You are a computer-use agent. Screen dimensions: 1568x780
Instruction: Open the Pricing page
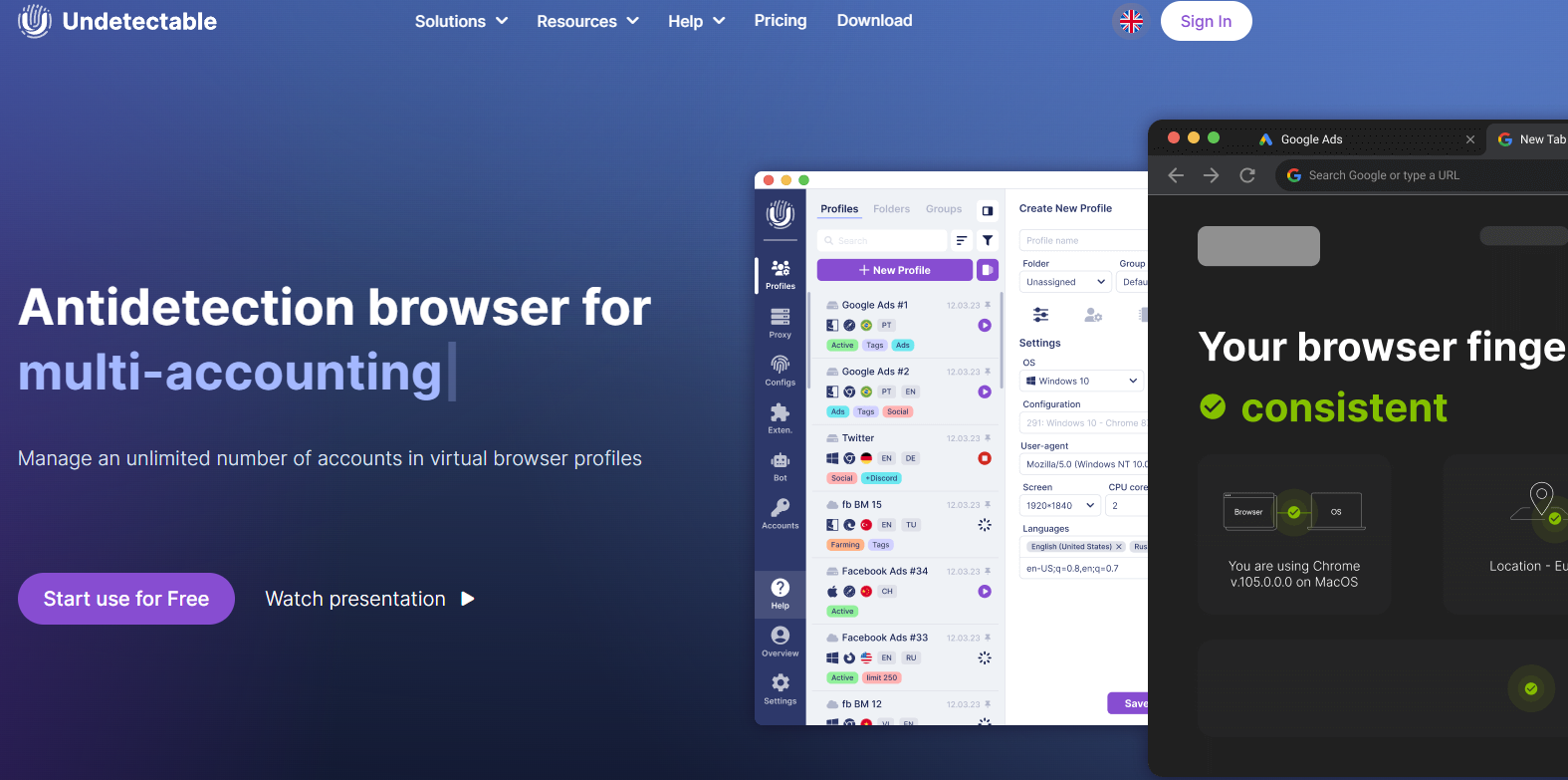point(781,21)
